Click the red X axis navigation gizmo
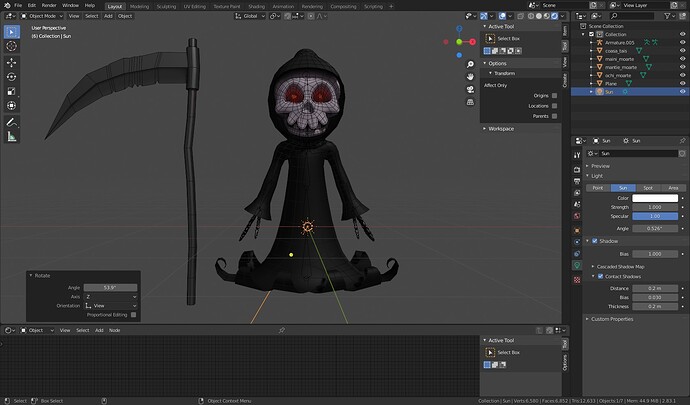Image resolution: width=690 pixels, height=405 pixels. coord(472,42)
